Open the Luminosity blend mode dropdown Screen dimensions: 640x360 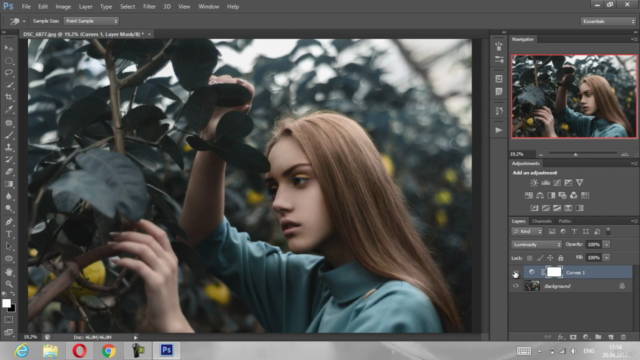coord(537,244)
